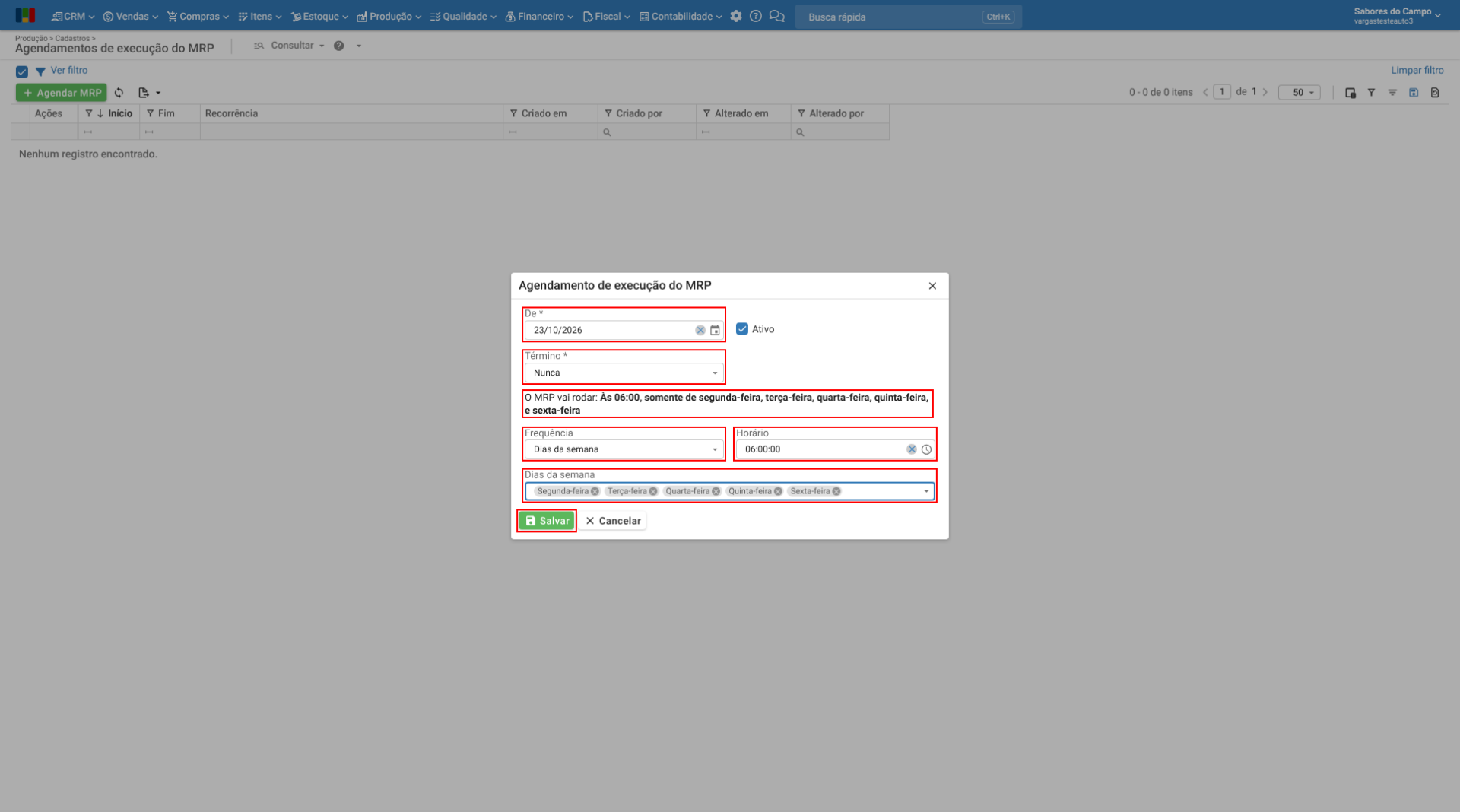The width and height of the screenshot is (1460, 812).
Task: Open the Consultar dropdown
Action: (289, 46)
